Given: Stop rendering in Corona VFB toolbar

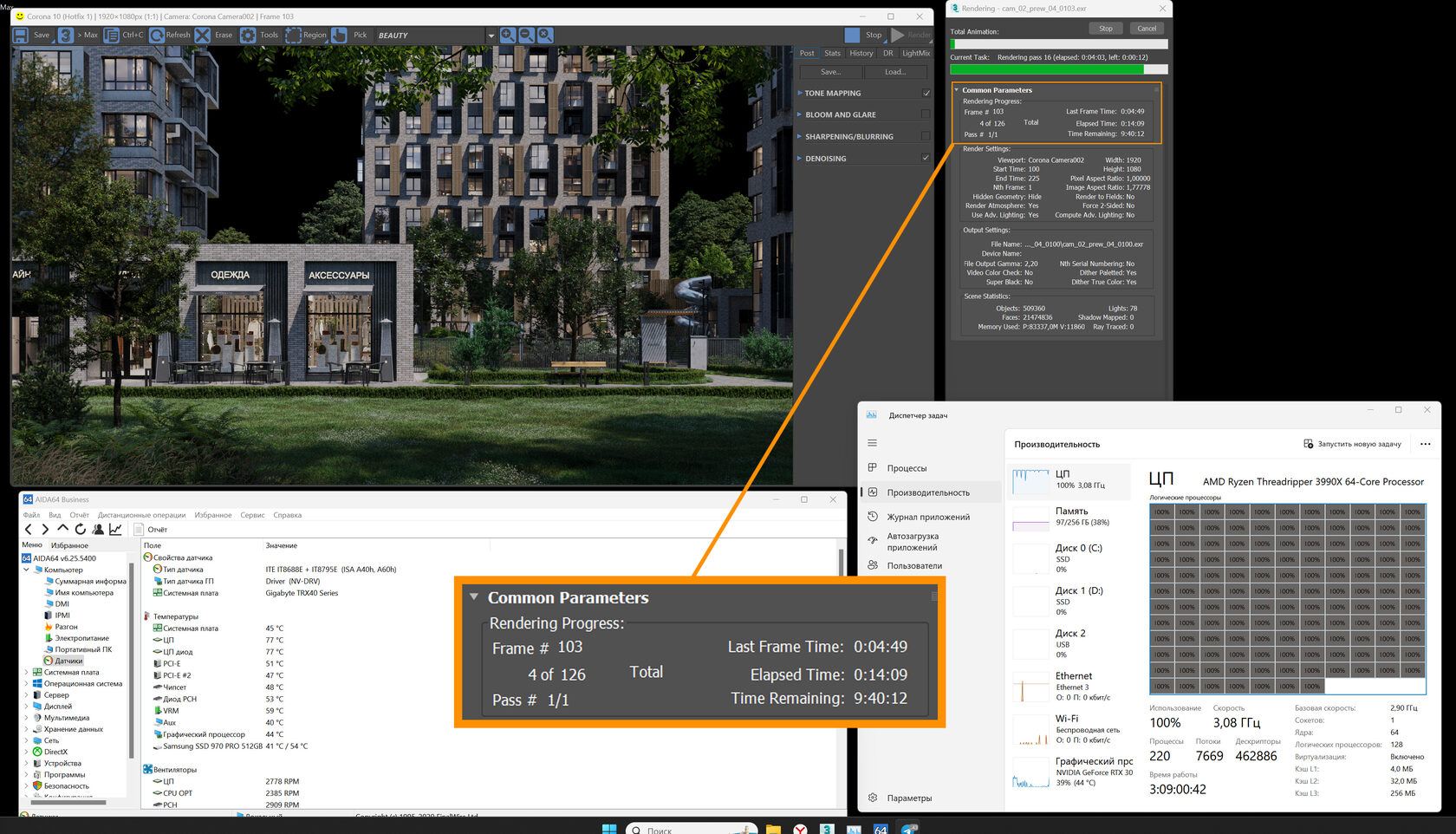Looking at the screenshot, I should click(864, 36).
